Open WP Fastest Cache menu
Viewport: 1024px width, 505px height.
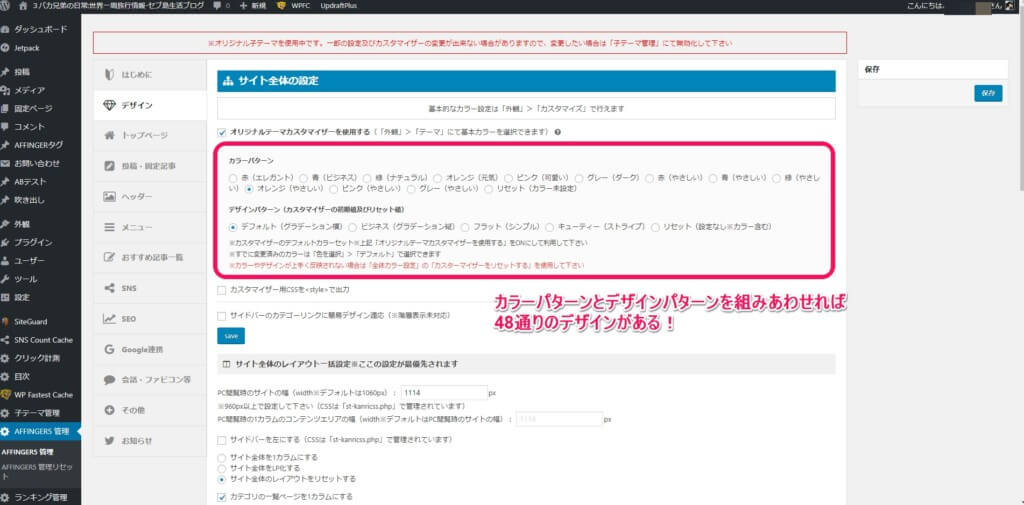[x=40, y=395]
